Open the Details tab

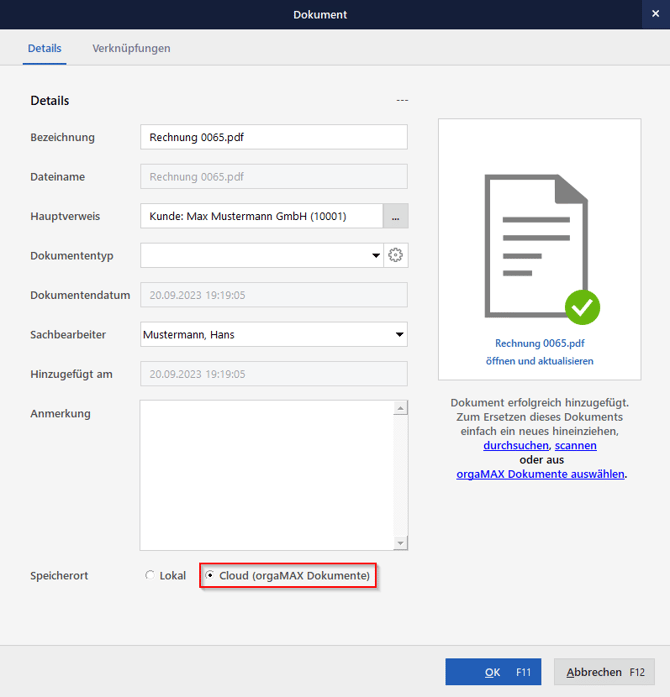pos(44,48)
